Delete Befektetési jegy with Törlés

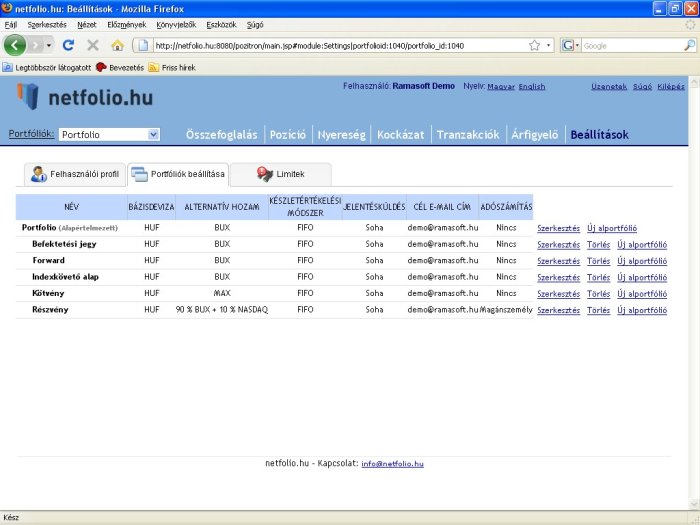point(598,245)
